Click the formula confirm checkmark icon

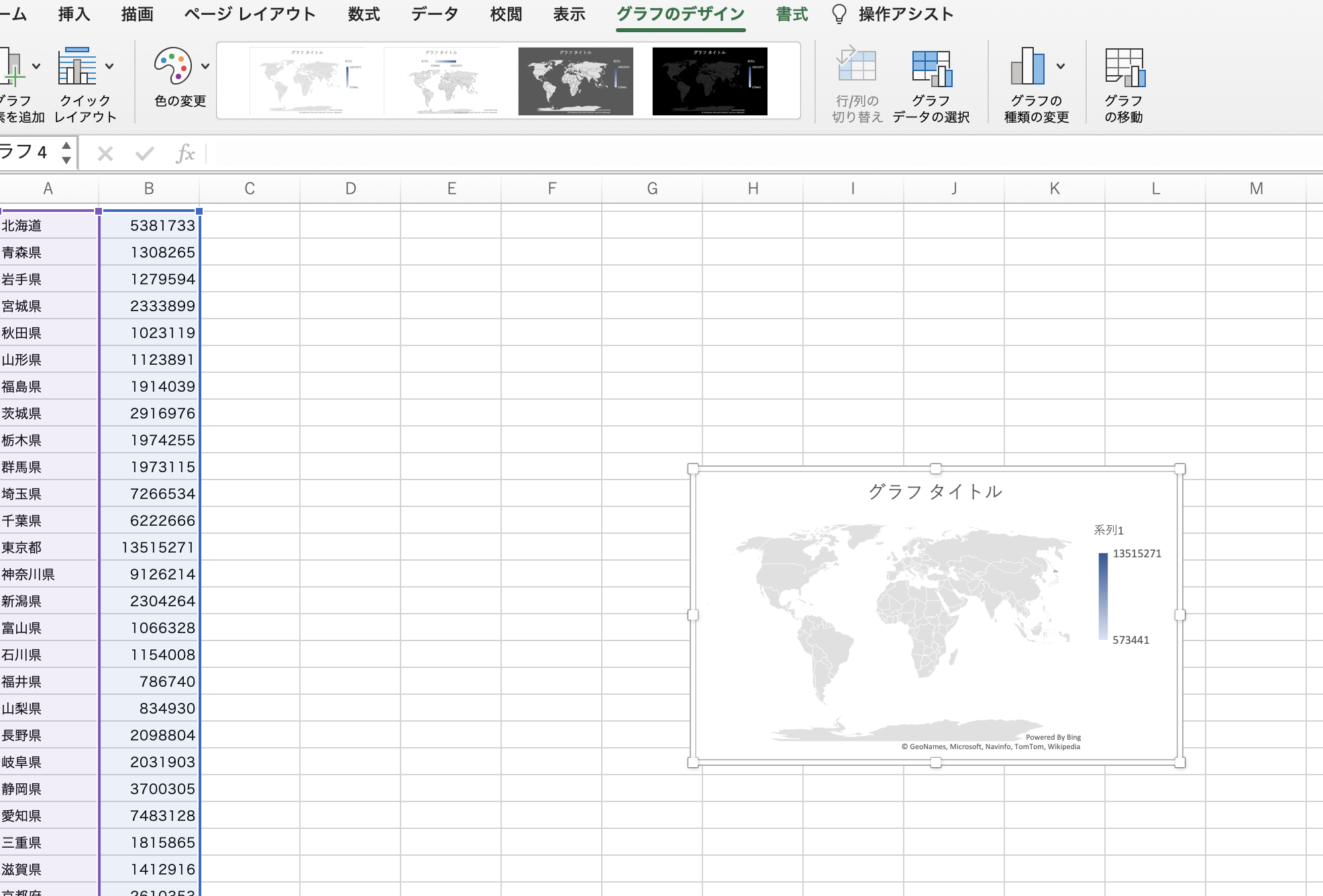coord(144,154)
